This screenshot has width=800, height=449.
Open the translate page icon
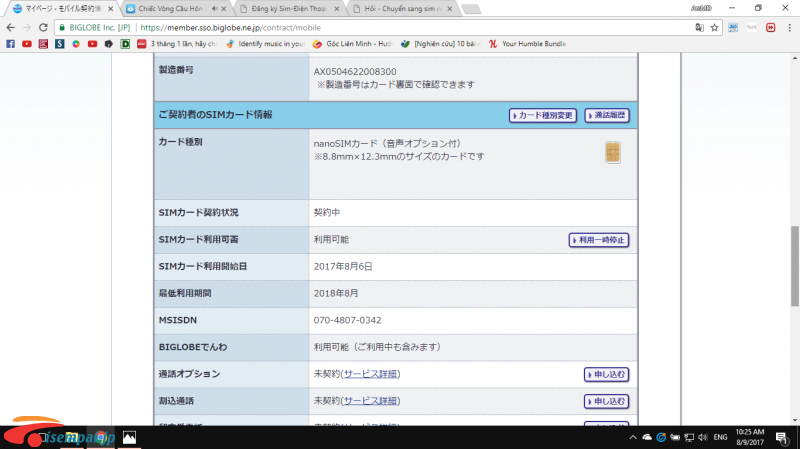pos(699,28)
